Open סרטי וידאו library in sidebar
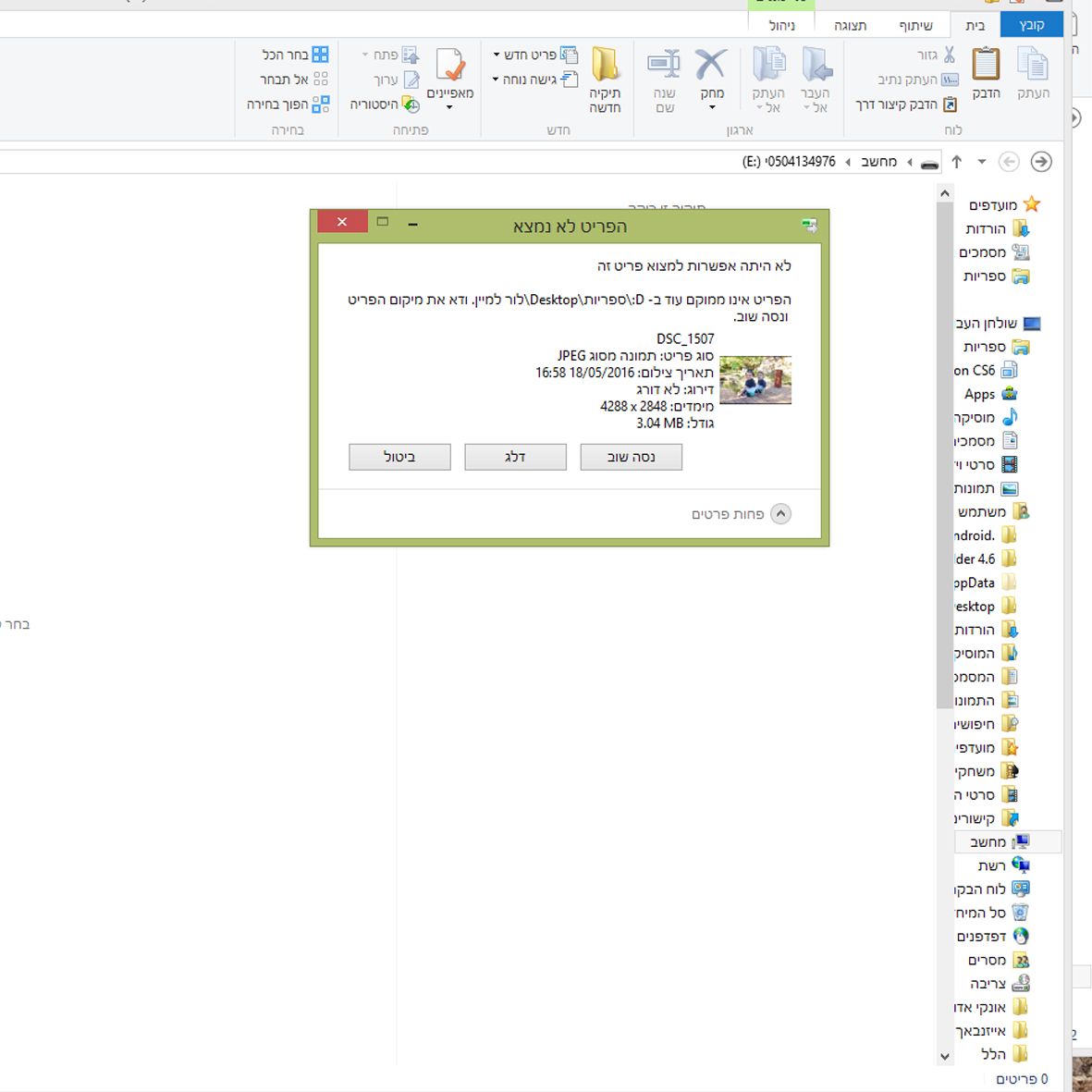Viewport: 1092px width, 1092px height. (987, 464)
